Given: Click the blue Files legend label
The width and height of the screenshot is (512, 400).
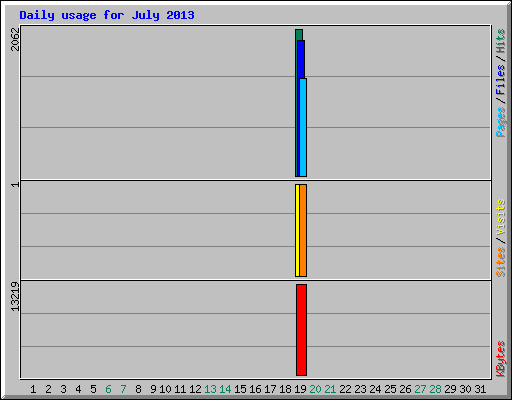Looking at the screenshot, I should click(500, 79).
